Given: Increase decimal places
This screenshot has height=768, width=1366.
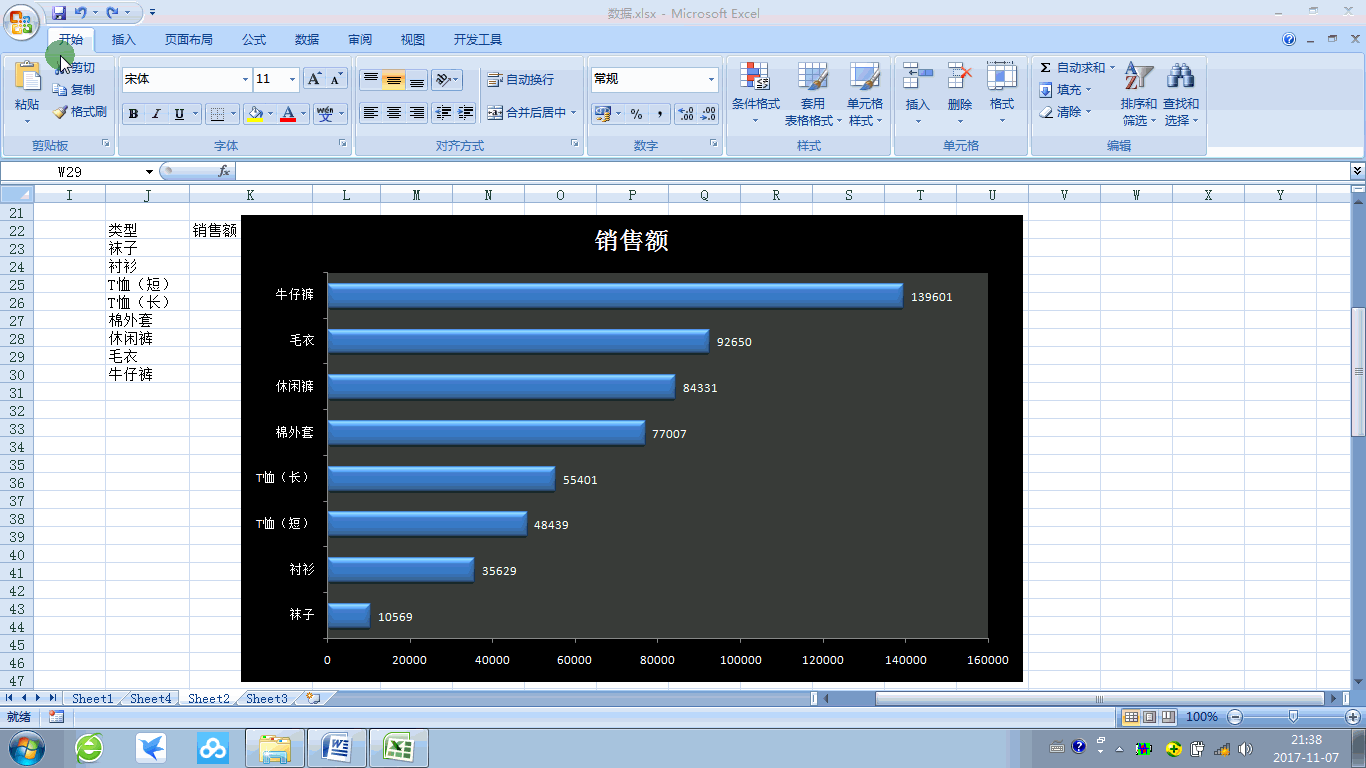Looking at the screenshot, I should pos(686,114).
